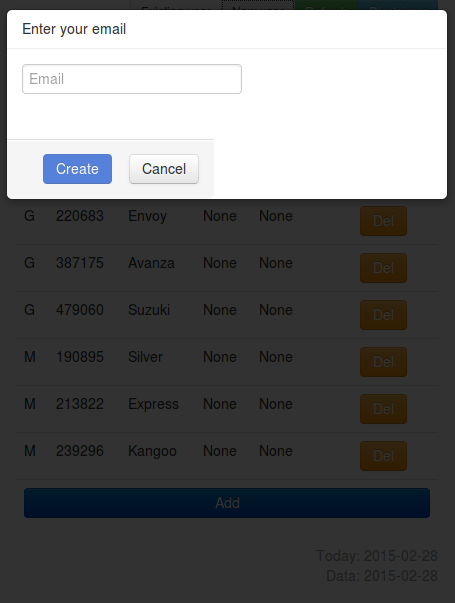Click the Email input field
This screenshot has height=603, width=455.
[132, 79]
